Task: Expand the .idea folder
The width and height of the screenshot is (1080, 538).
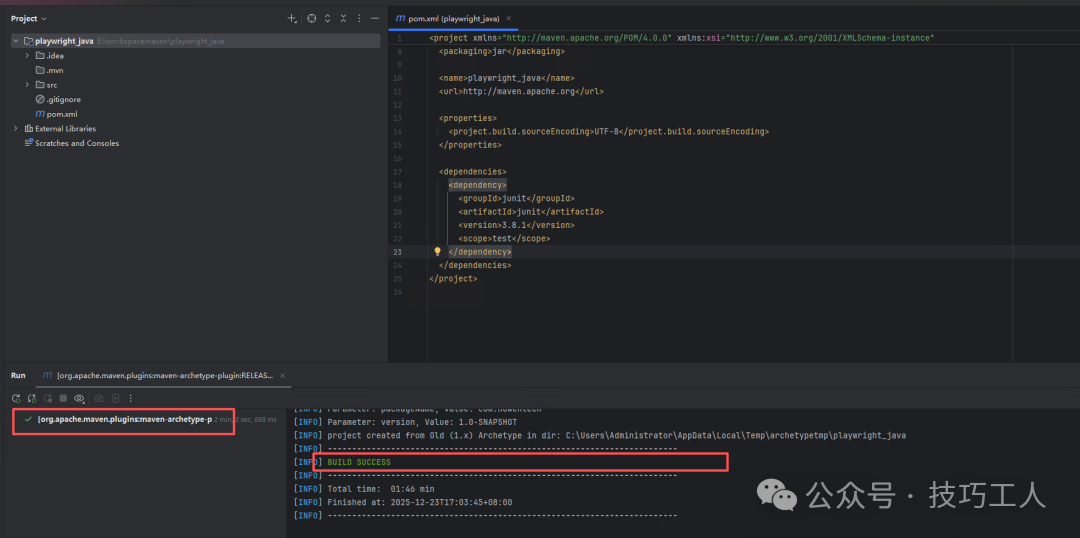Action: [27, 56]
